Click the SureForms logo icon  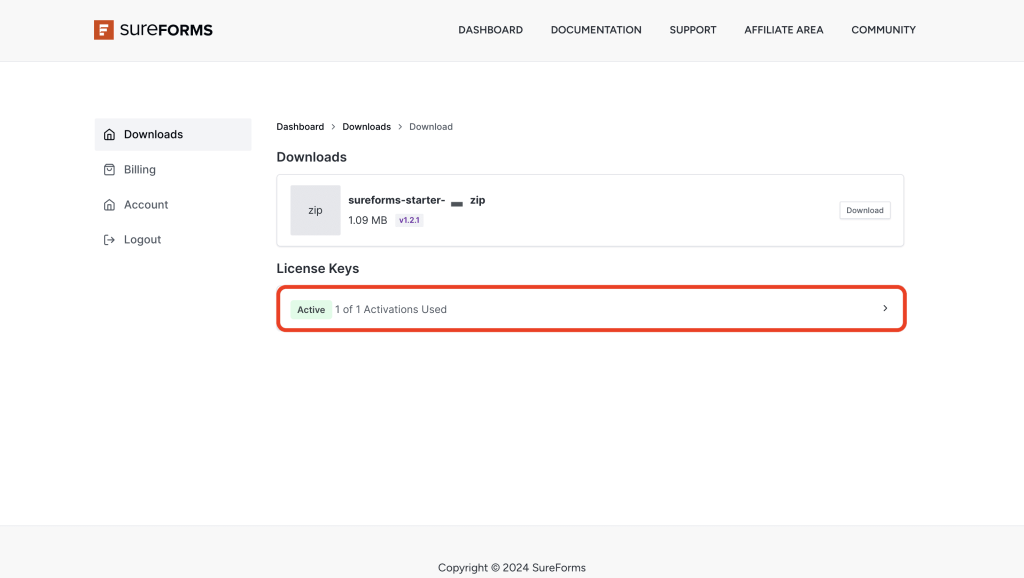[105, 30]
